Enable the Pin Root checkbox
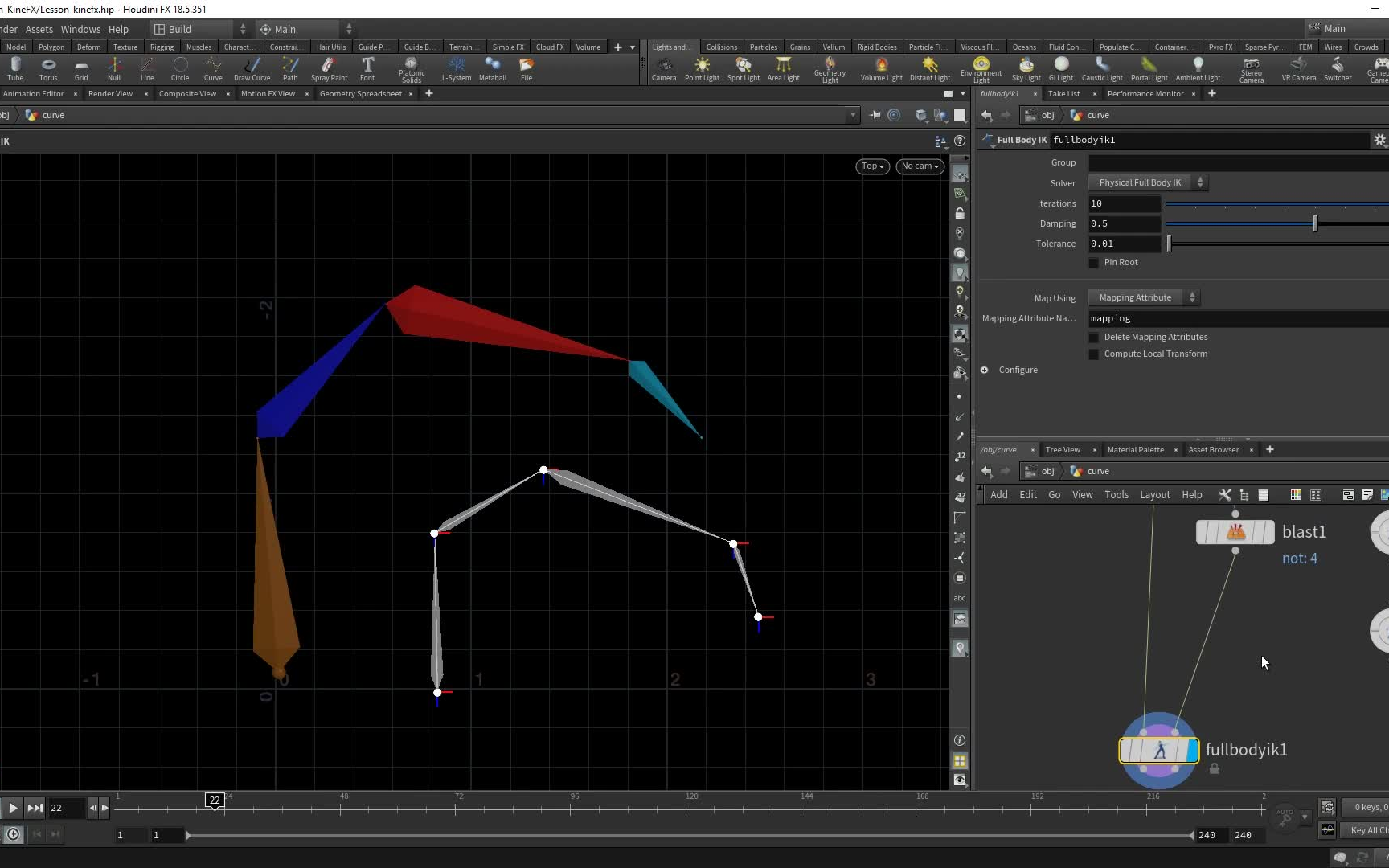 click(x=1094, y=263)
